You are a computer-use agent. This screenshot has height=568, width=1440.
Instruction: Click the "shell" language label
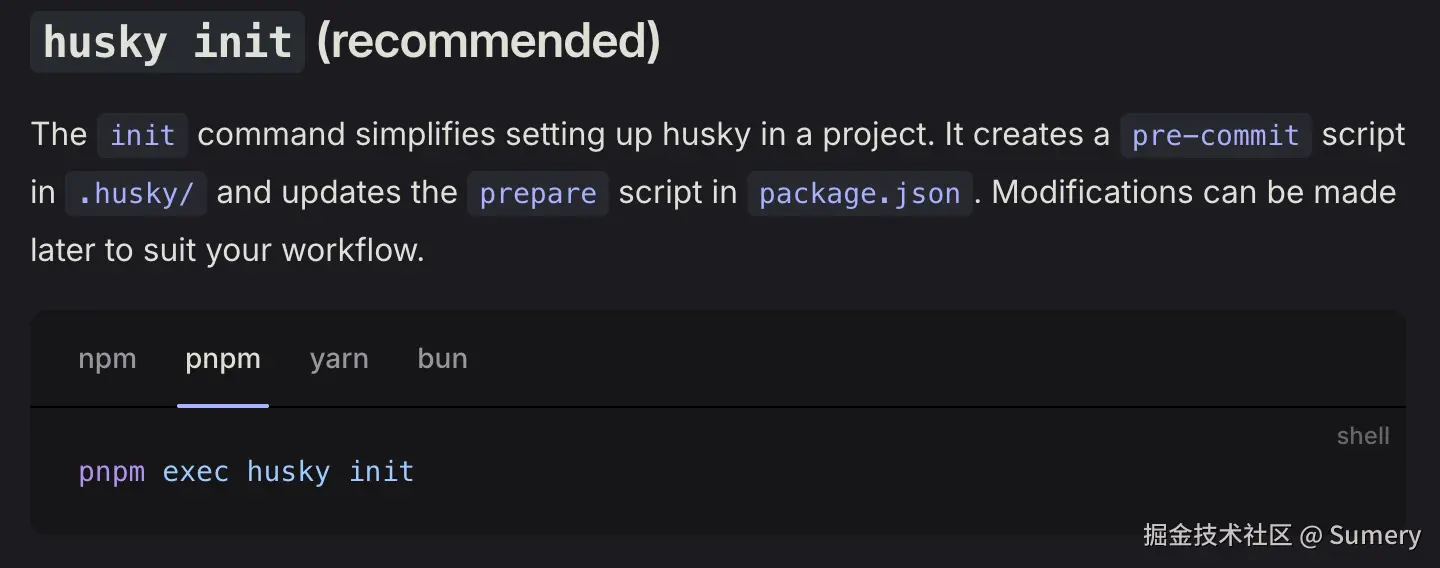tap(1363, 436)
